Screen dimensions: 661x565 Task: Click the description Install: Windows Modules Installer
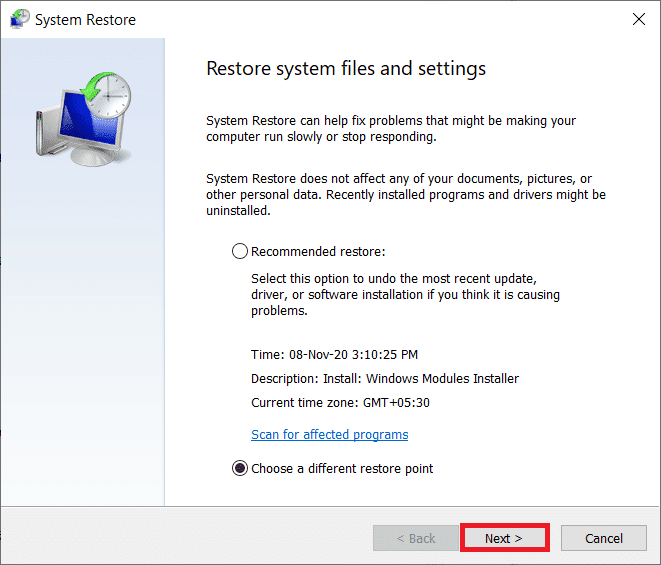pos(385,379)
